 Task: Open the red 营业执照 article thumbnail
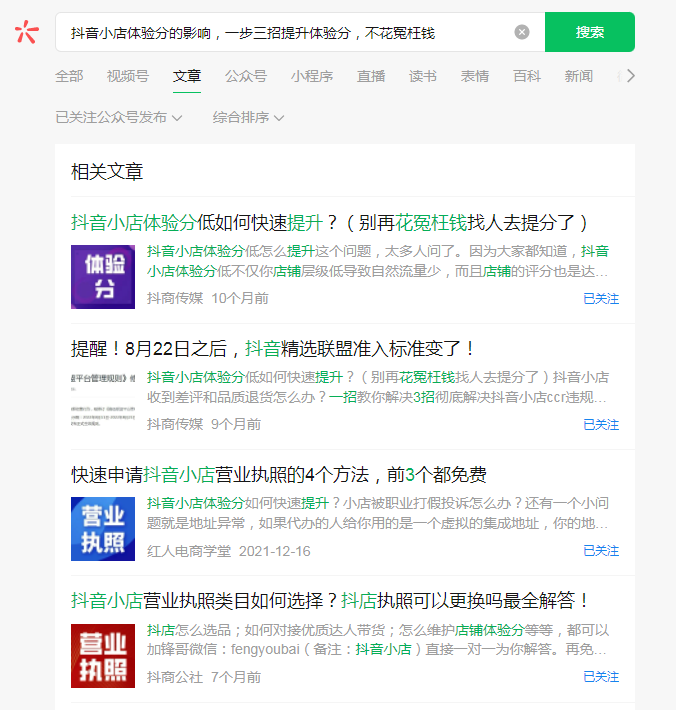[x=103, y=656]
